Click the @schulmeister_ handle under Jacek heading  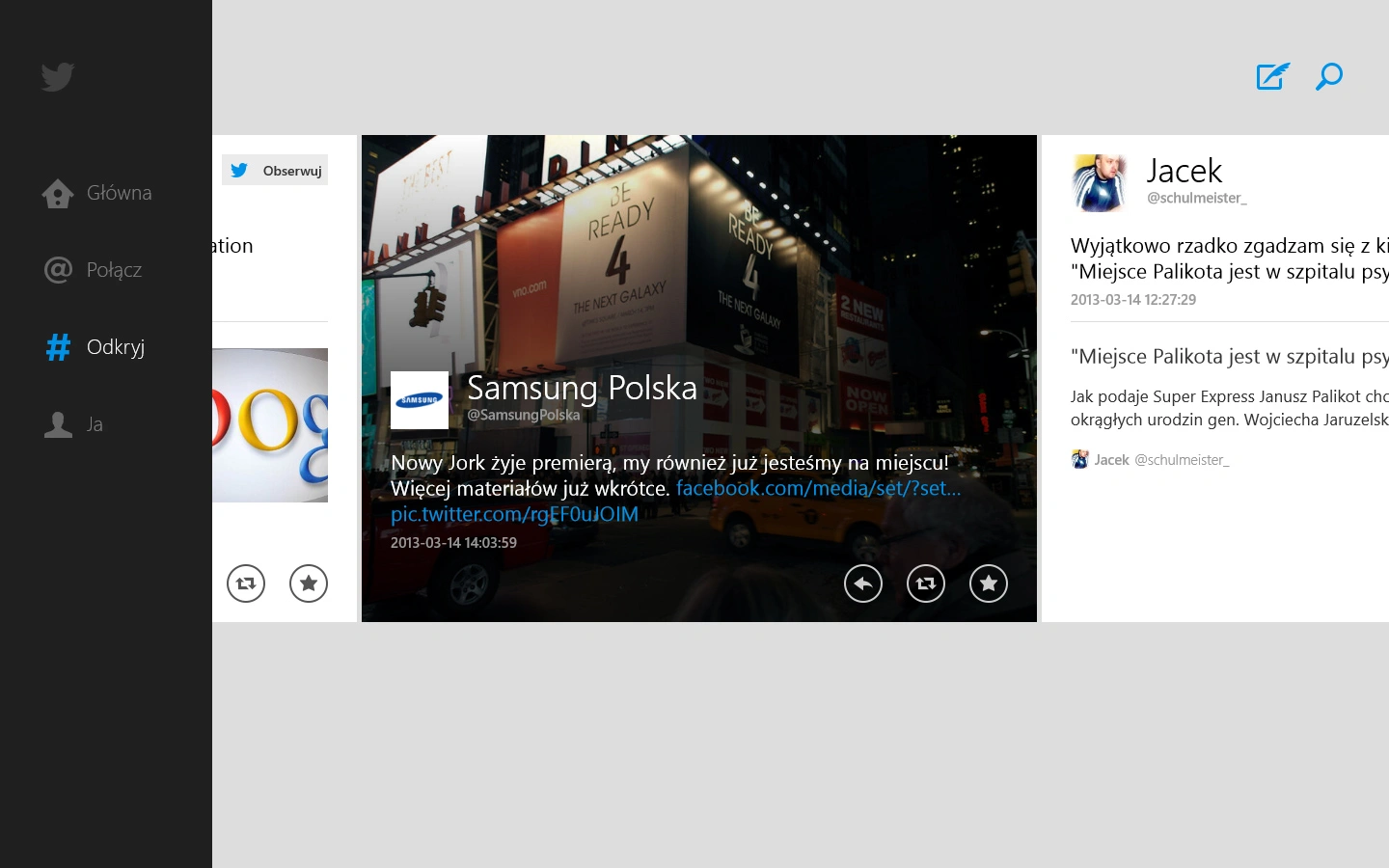point(1196,198)
